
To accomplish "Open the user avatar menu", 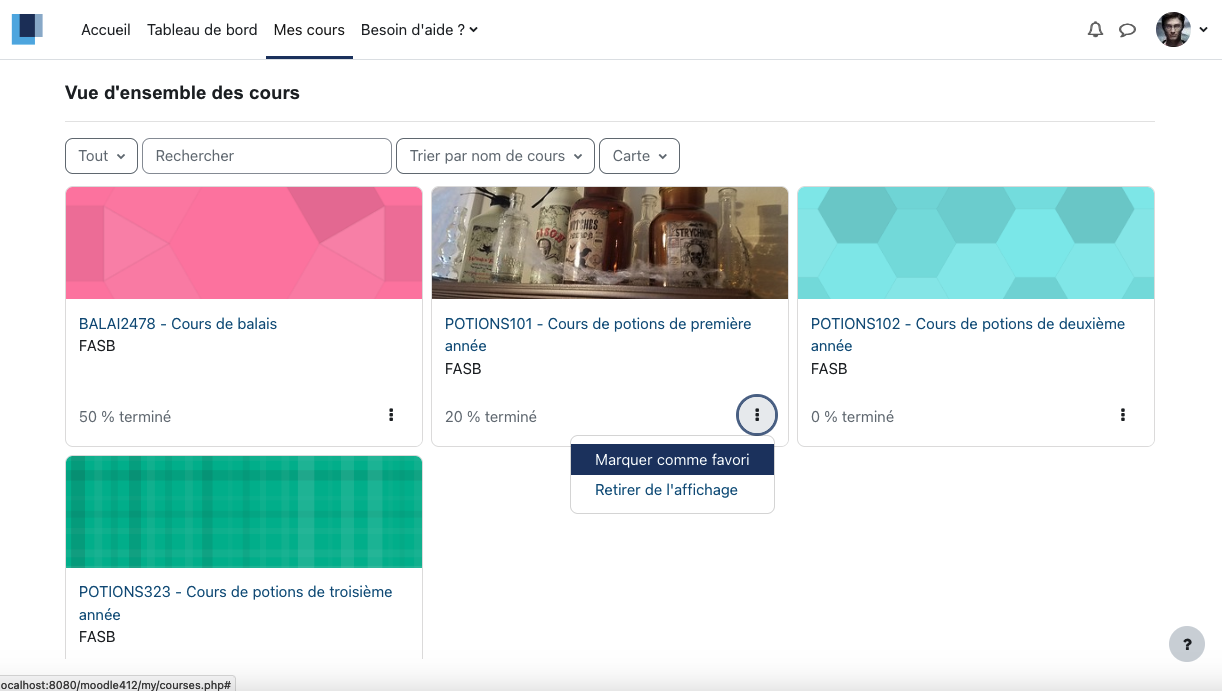I will (1181, 30).
